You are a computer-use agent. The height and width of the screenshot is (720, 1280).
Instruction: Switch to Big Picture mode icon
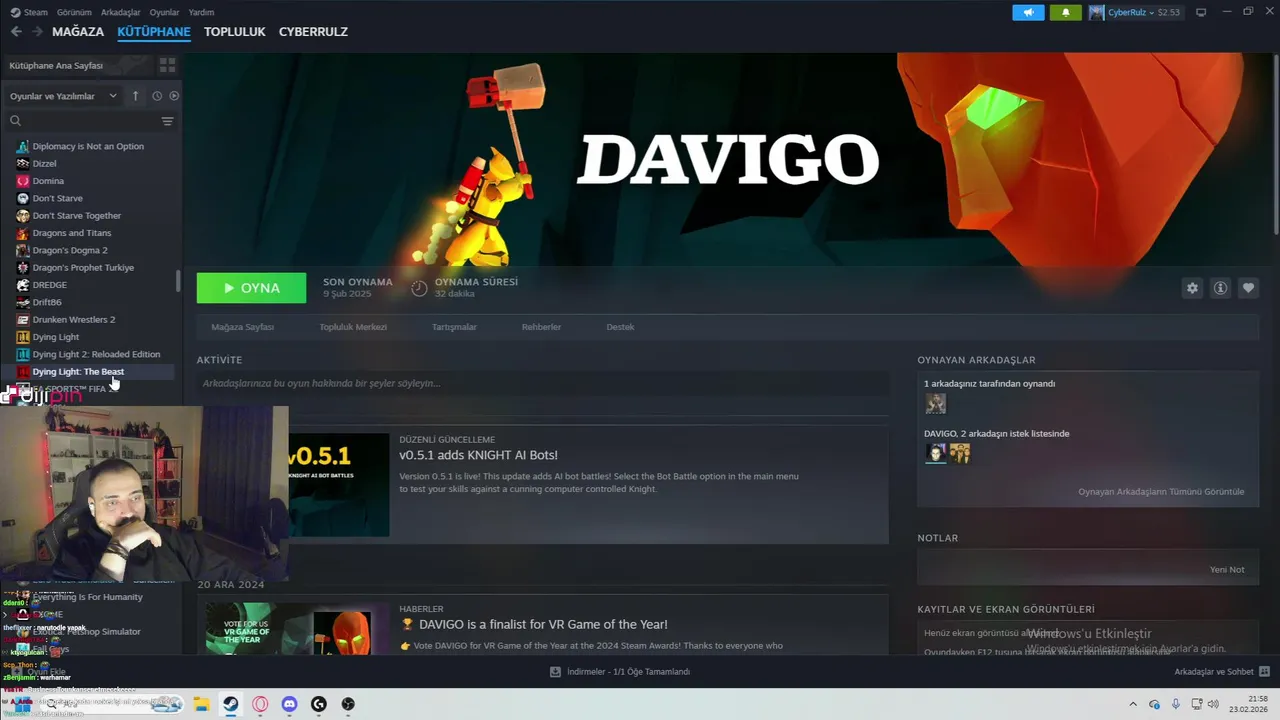point(1201,12)
